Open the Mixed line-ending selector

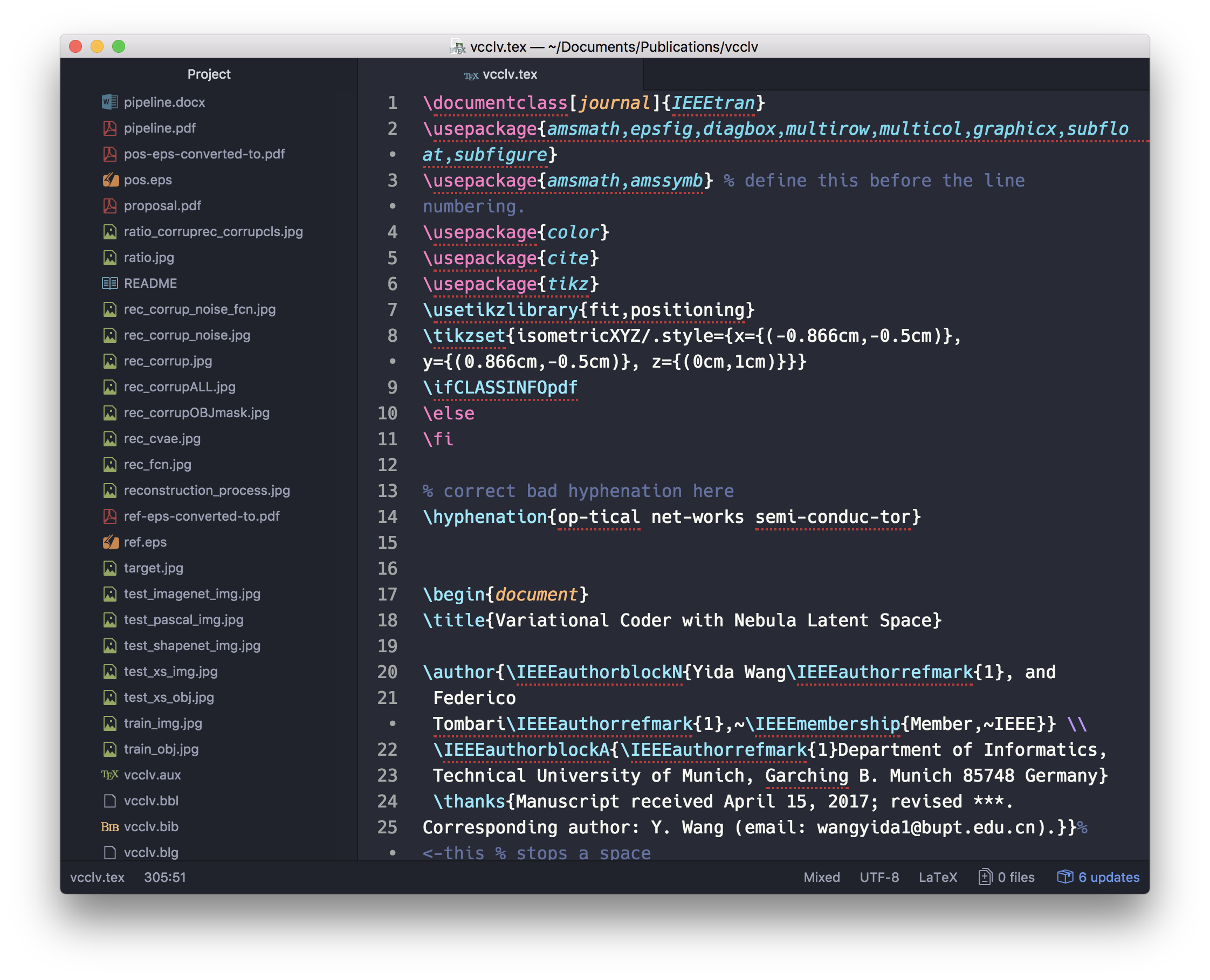click(x=822, y=877)
